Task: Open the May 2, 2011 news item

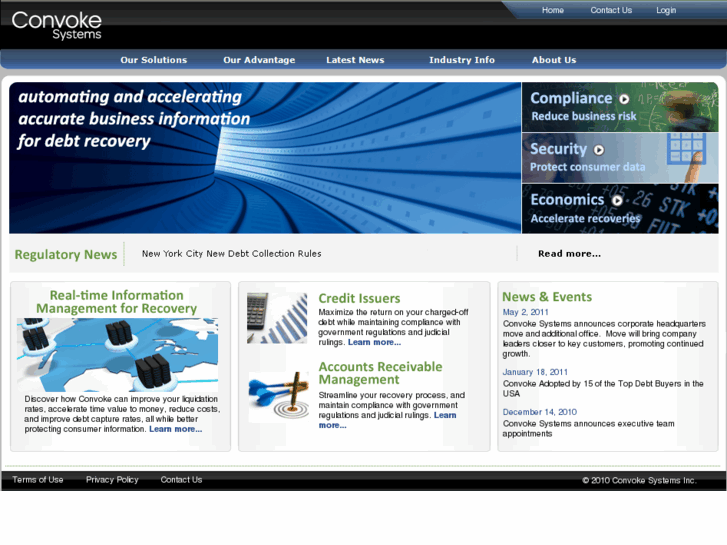Action: (x=525, y=312)
